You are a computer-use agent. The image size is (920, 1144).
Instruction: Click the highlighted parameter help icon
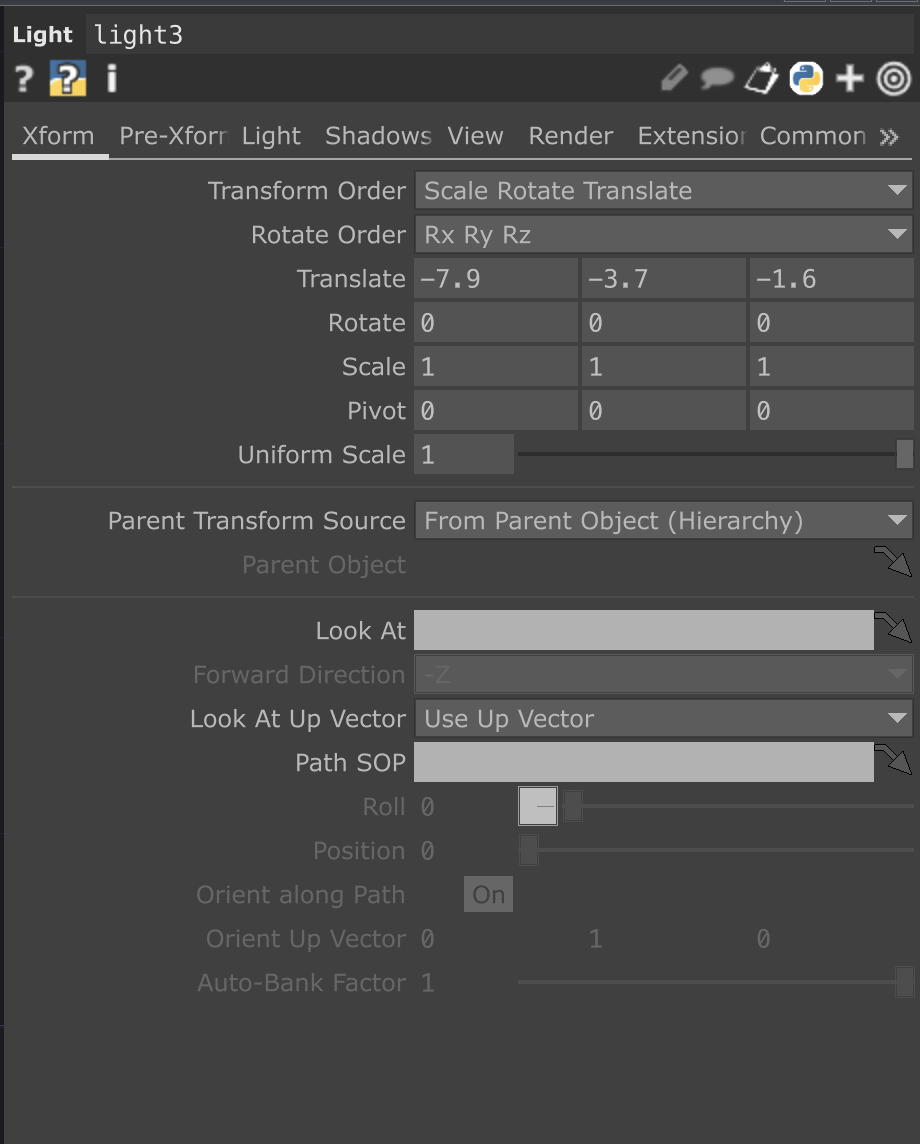click(68, 78)
